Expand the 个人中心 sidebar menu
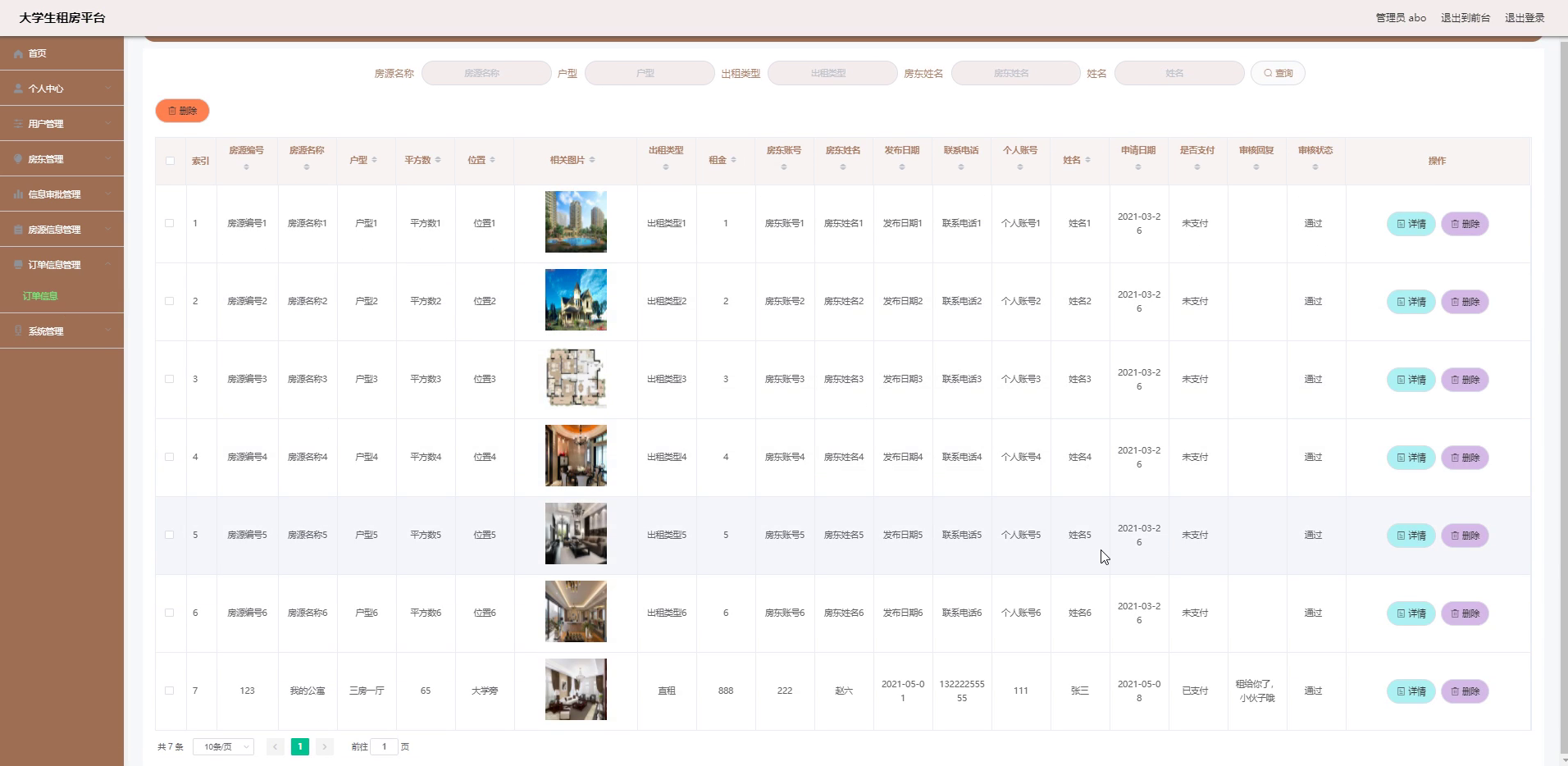The image size is (1568, 766). pos(62,89)
